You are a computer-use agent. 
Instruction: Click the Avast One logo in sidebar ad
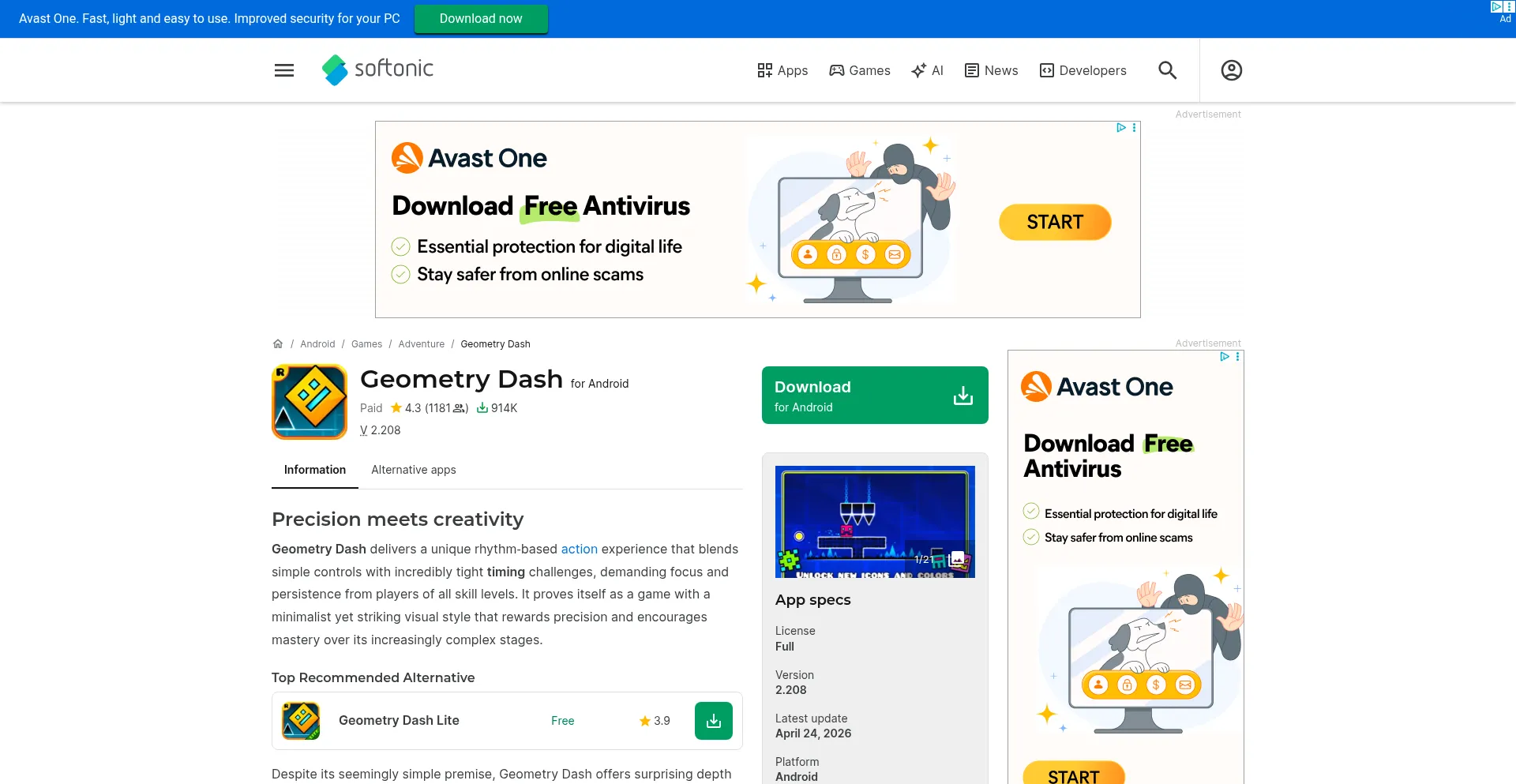(1097, 387)
